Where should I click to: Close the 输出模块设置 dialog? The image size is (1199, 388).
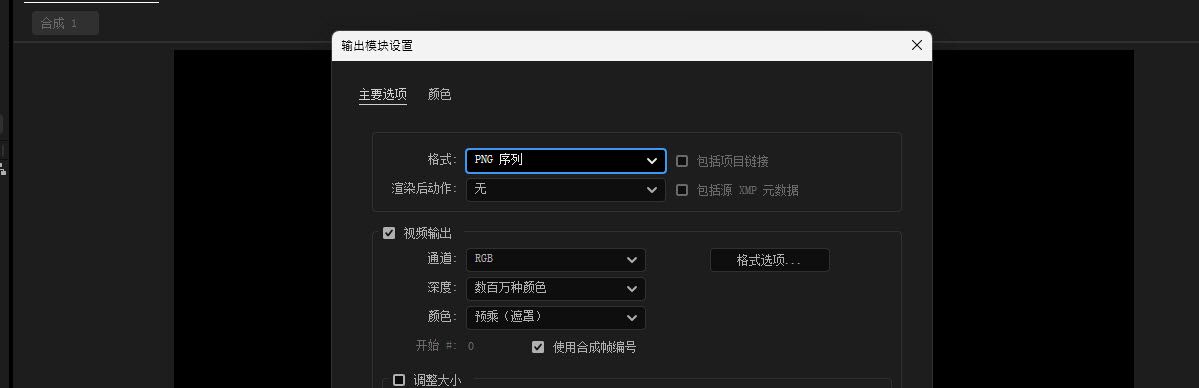coord(917,45)
